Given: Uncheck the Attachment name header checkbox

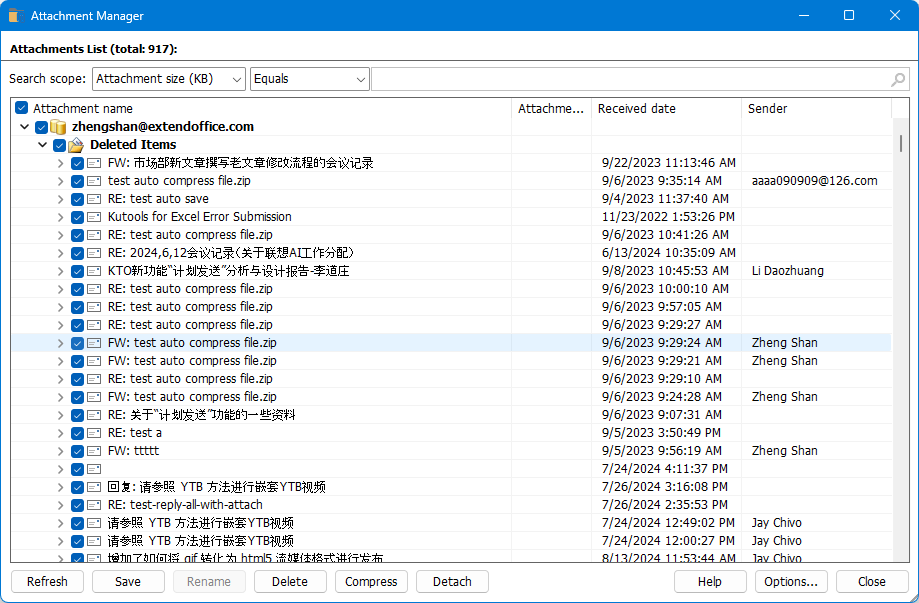Looking at the screenshot, I should [x=22, y=108].
